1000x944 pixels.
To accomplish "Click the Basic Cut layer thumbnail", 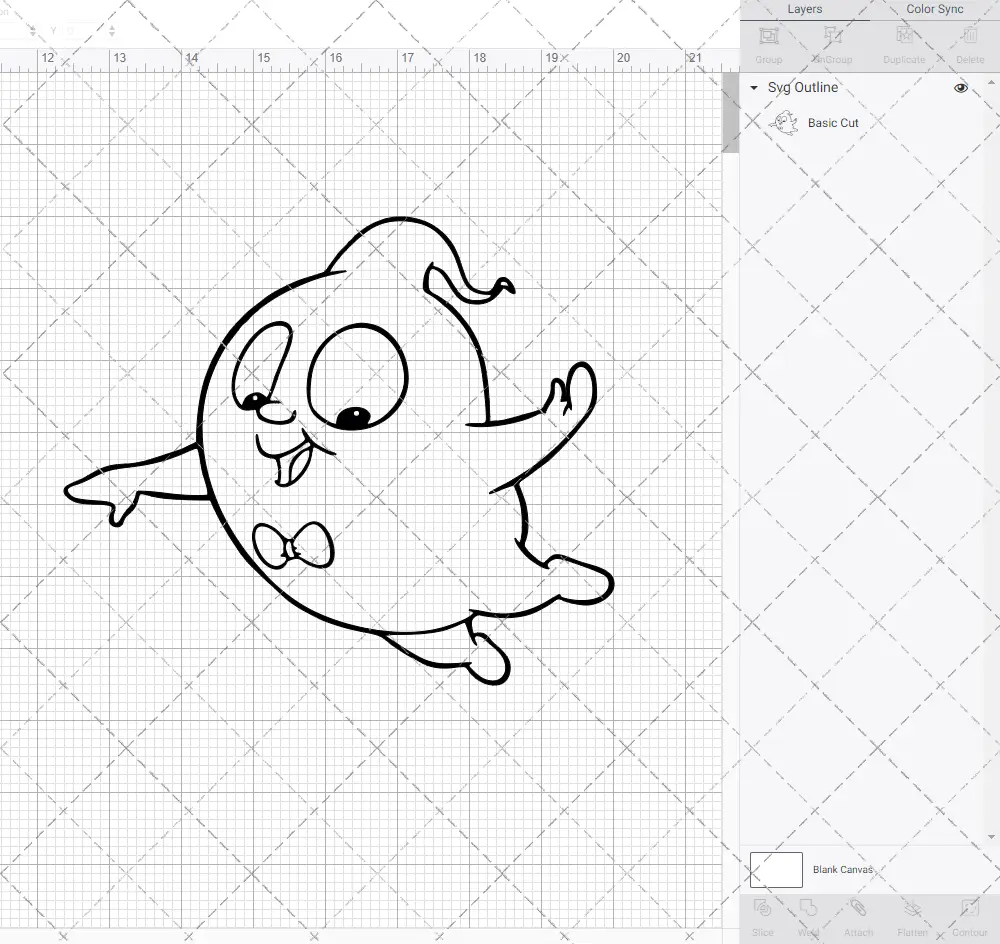I will coord(784,123).
